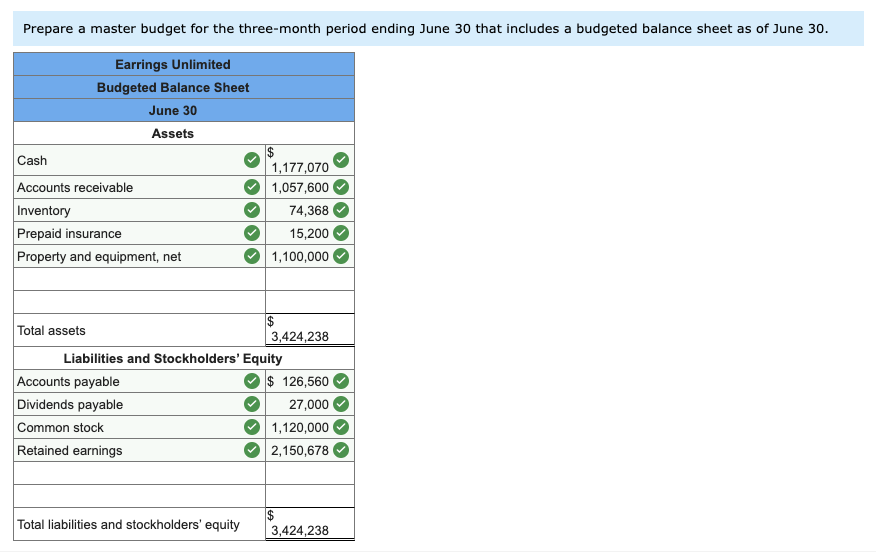Screen dimensions: 876x553
Task: Select the Cash account label cell
Action: pos(139,160)
